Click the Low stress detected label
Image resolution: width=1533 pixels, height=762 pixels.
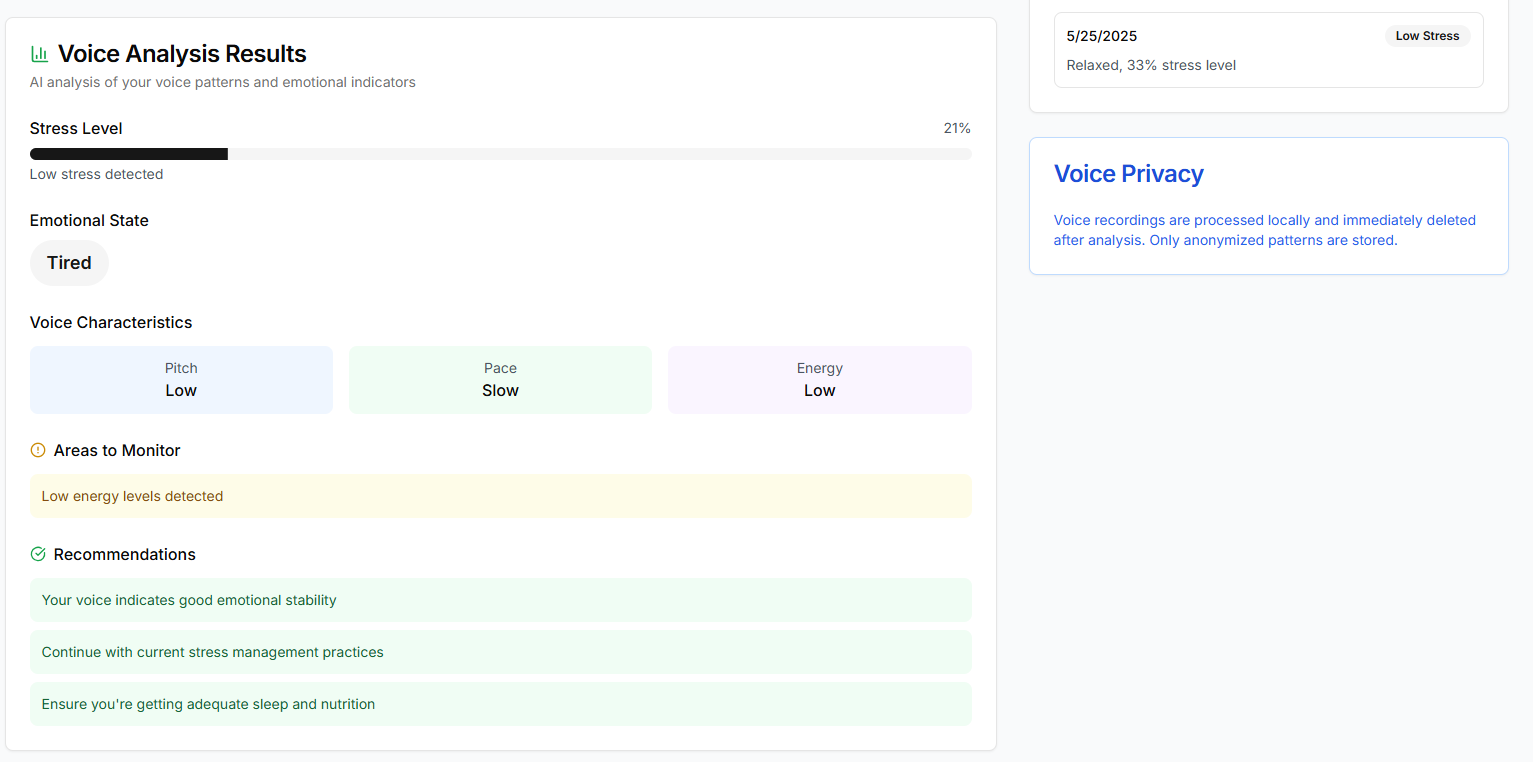click(96, 174)
